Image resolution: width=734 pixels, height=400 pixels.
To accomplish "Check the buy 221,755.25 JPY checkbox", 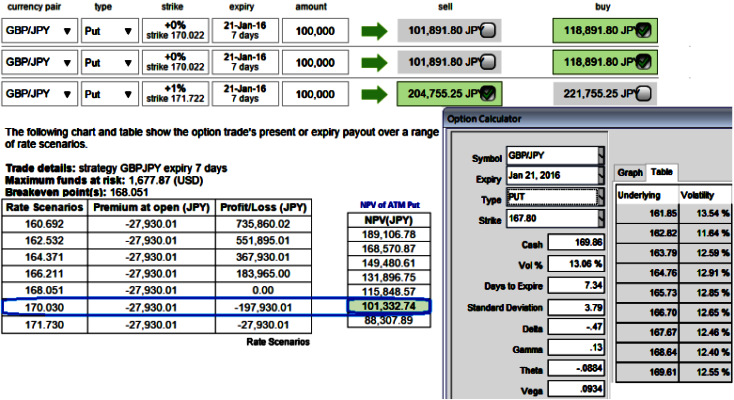I will [x=644, y=94].
